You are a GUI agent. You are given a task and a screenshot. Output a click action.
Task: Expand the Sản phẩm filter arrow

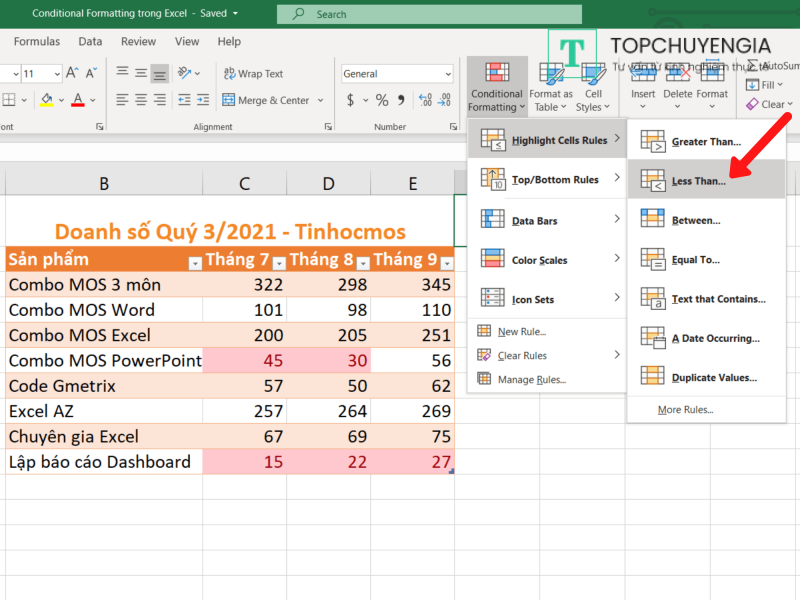click(194, 262)
